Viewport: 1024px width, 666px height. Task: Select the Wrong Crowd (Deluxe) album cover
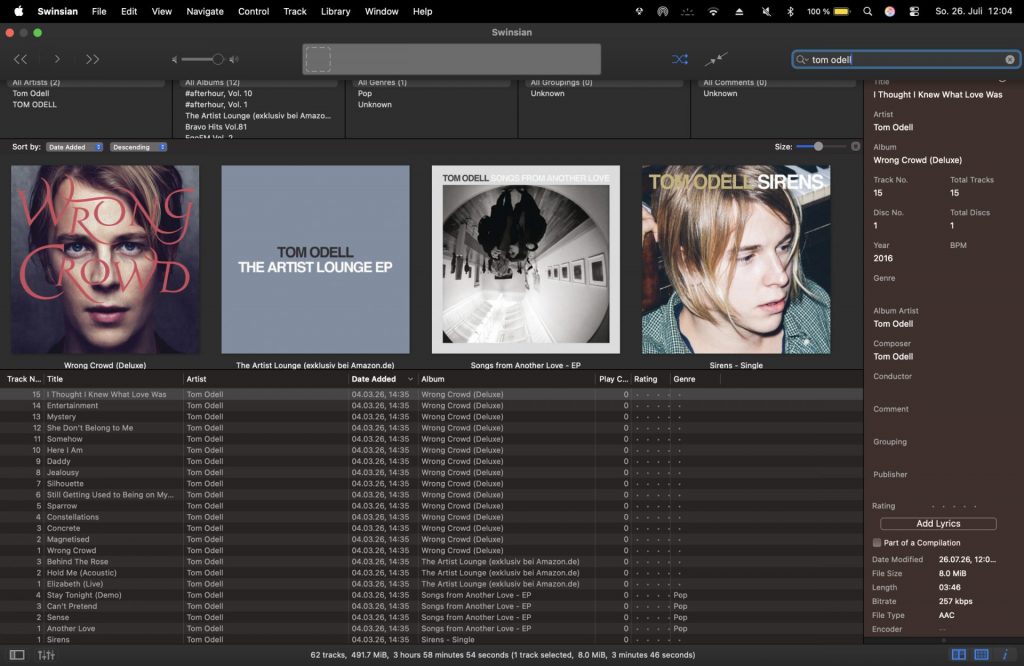105,259
